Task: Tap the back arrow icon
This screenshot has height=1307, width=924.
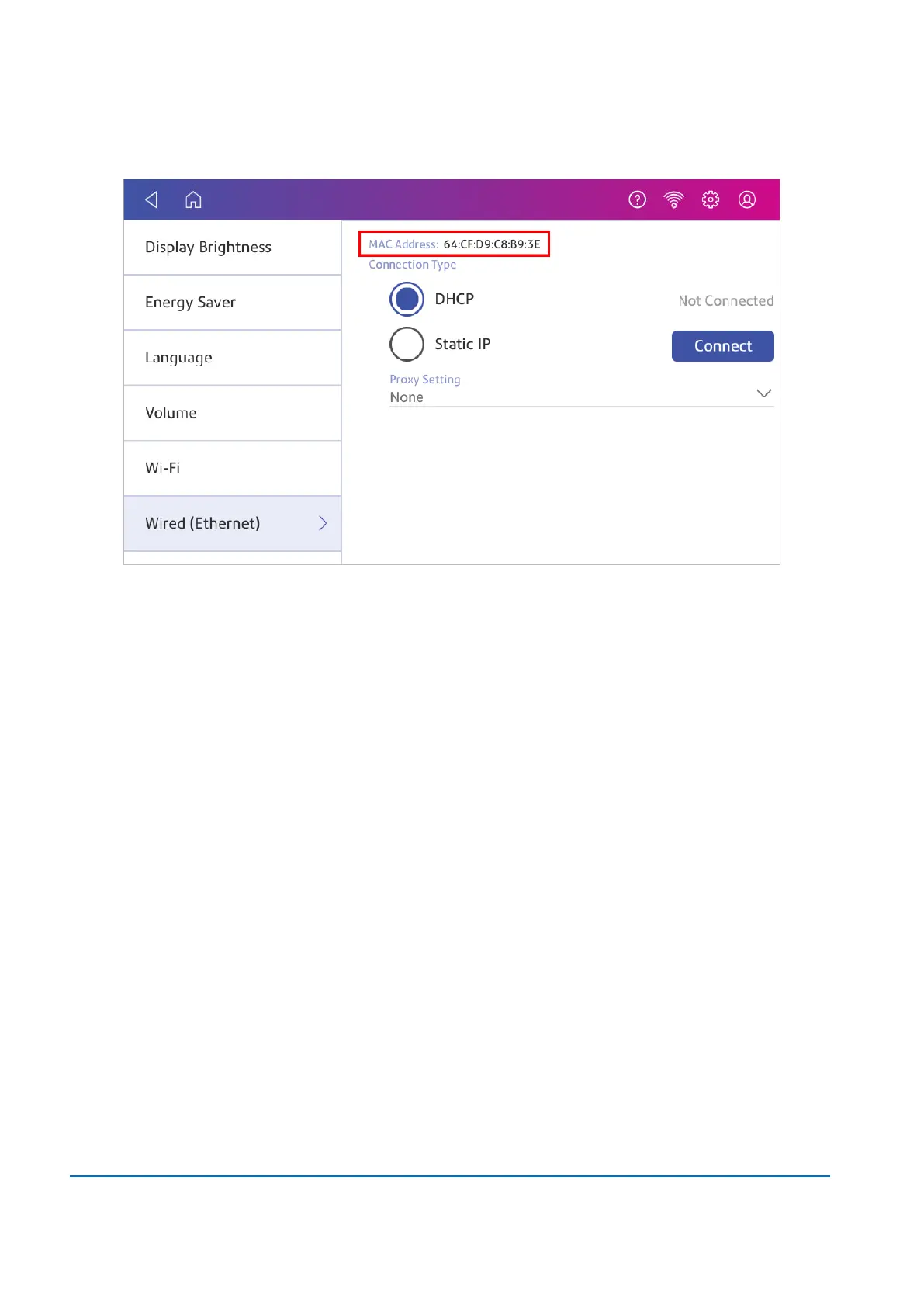Action: click(x=152, y=200)
